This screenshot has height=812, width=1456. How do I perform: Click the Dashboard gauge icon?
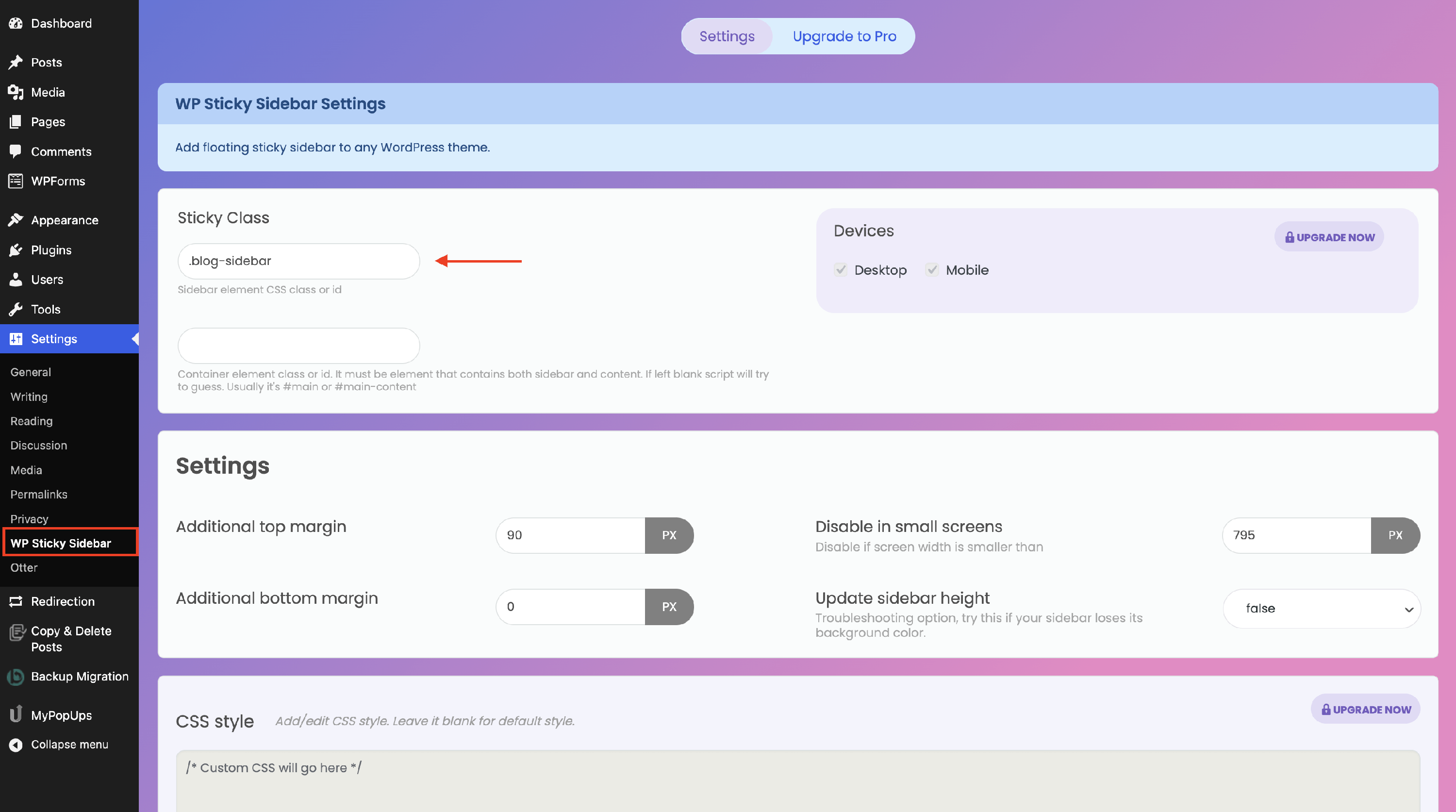point(16,23)
